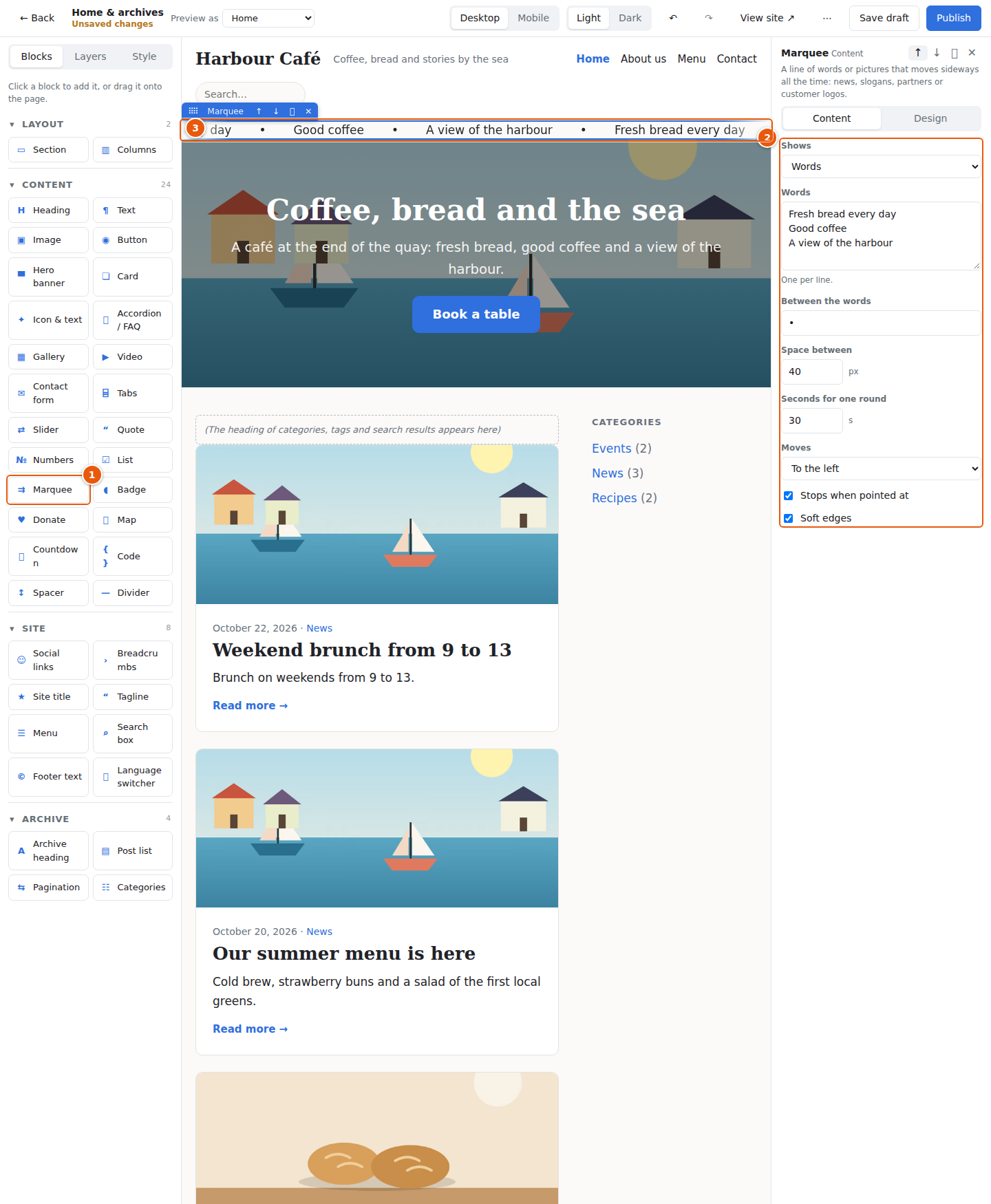
Task: Click the Seconds for one round field
Action: [x=812, y=420]
